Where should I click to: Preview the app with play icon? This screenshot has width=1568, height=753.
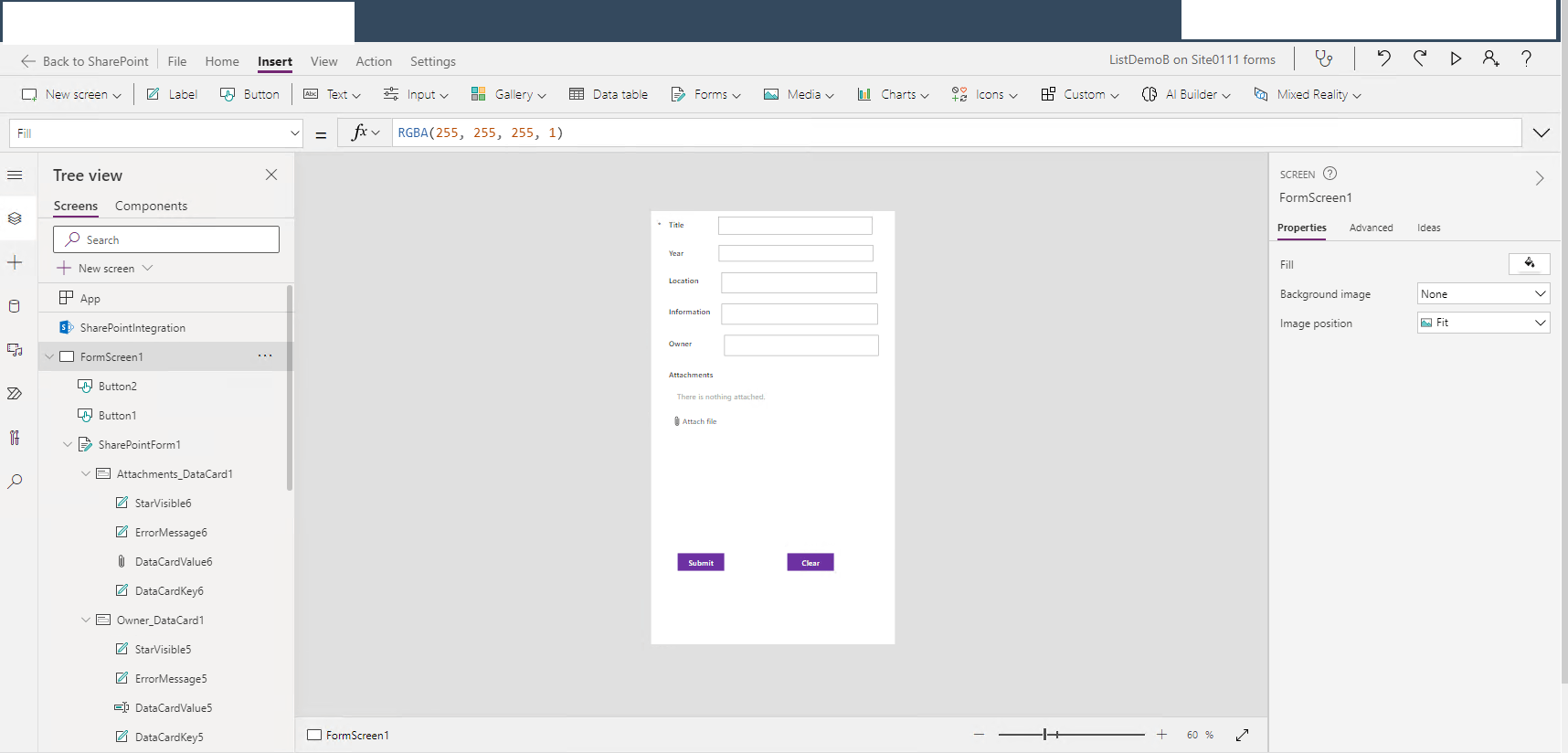tap(1456, 58)
